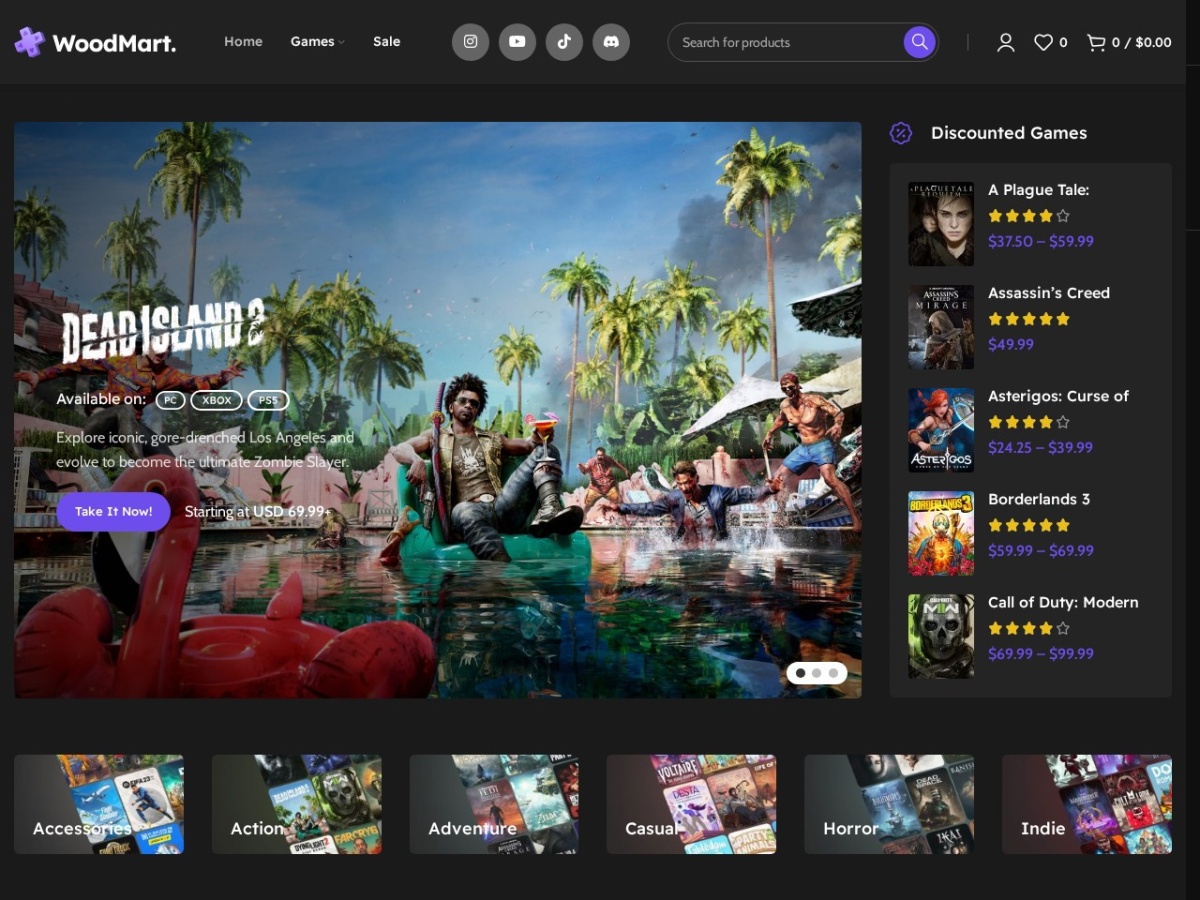The width and height of the screenshot is (1200, 900).
Task: Open the A Plague Tale: title link
Action: click(x=1038, y=190)
